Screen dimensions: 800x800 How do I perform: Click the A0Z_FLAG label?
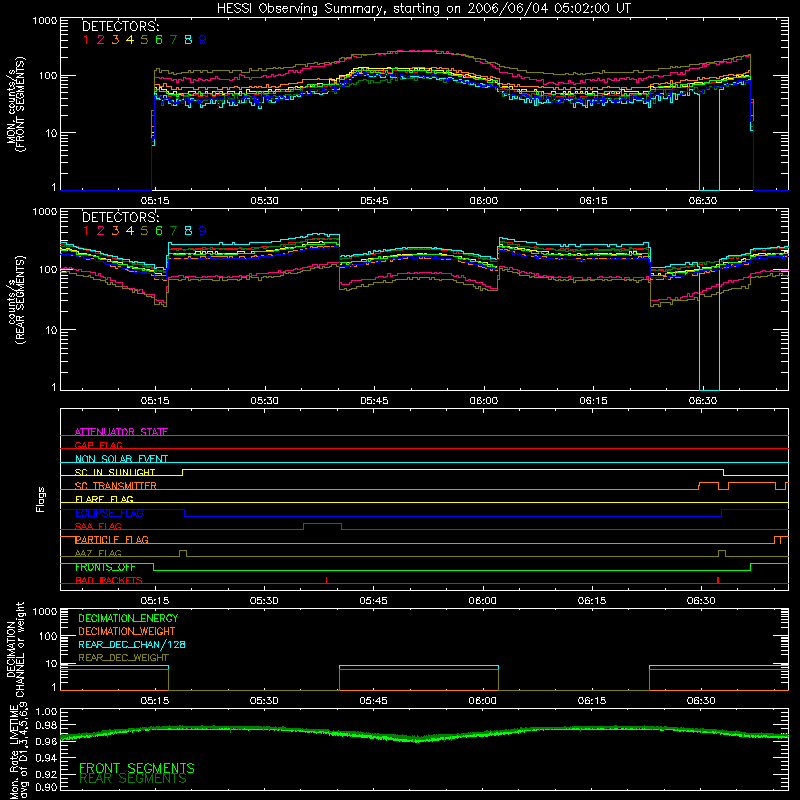[x=98, y=553]
